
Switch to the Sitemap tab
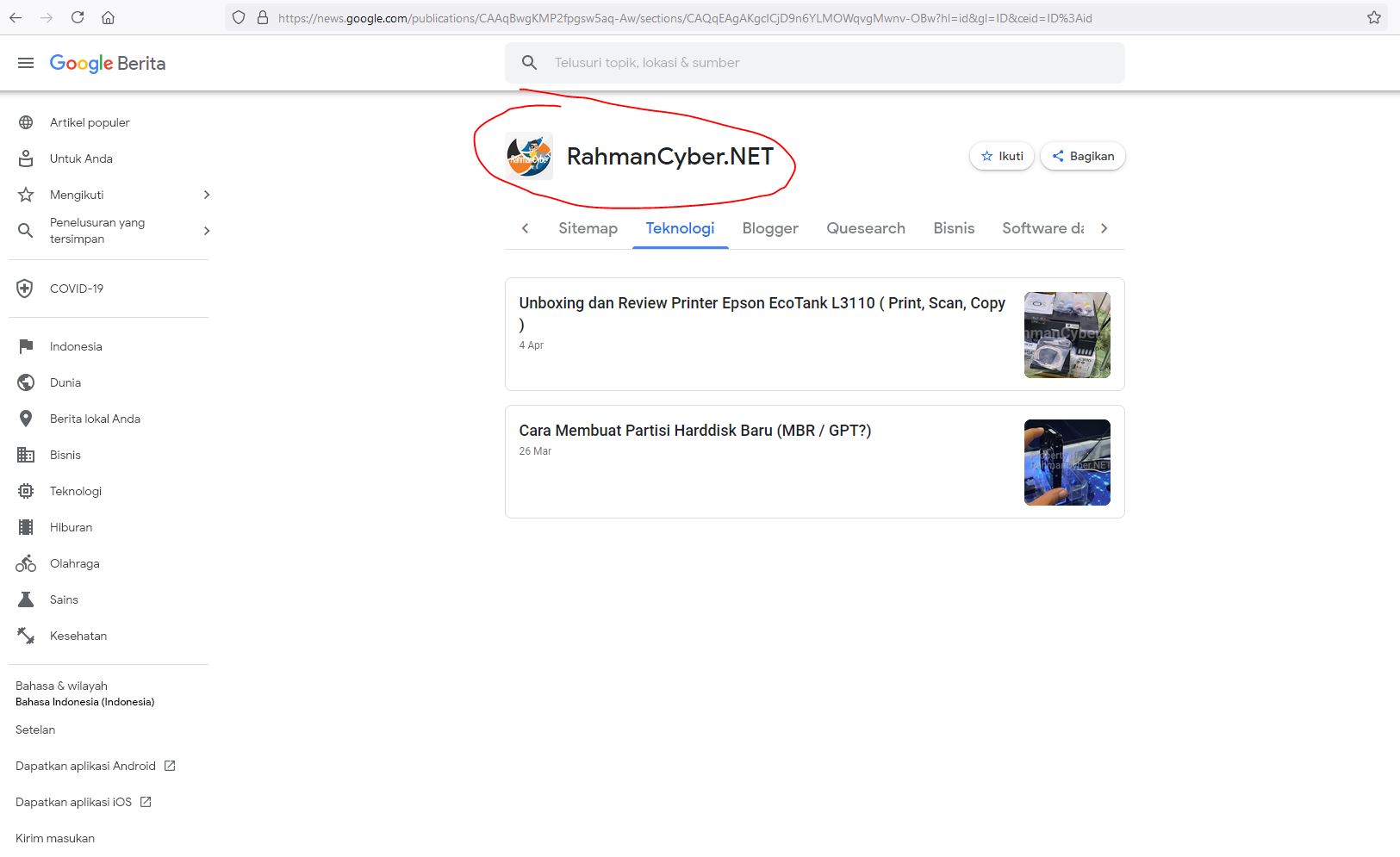pyautogui.click(x=588, y=228)
